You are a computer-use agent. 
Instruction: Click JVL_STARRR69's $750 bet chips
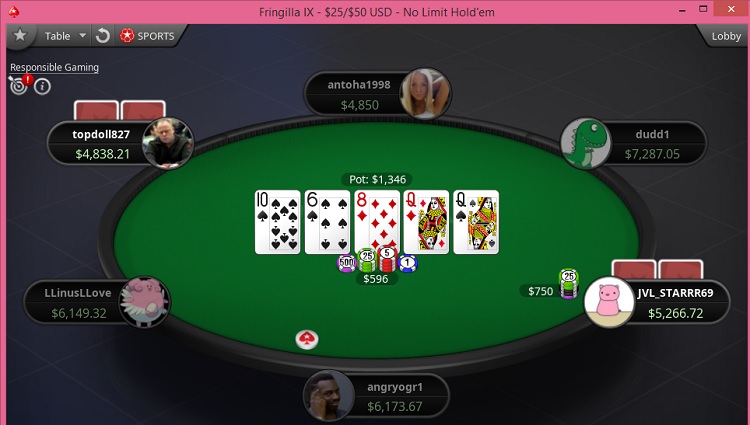(568, 284)
